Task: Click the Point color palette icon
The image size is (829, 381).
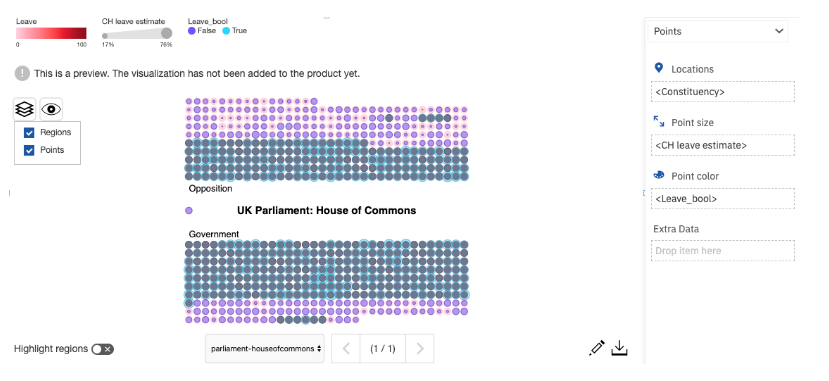Action: pos(659,175)
